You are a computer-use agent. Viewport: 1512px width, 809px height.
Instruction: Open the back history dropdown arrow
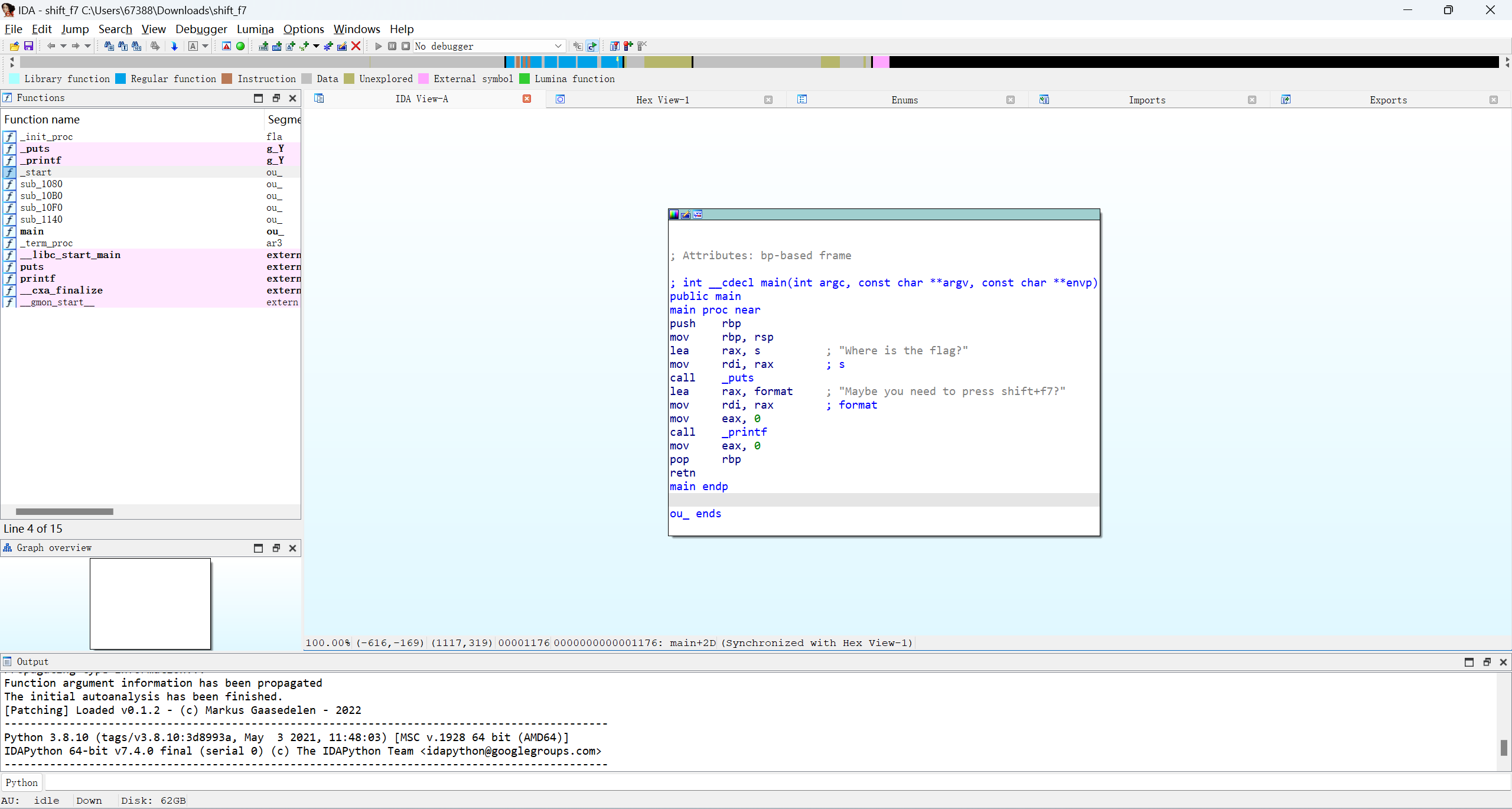coord(63,46)
